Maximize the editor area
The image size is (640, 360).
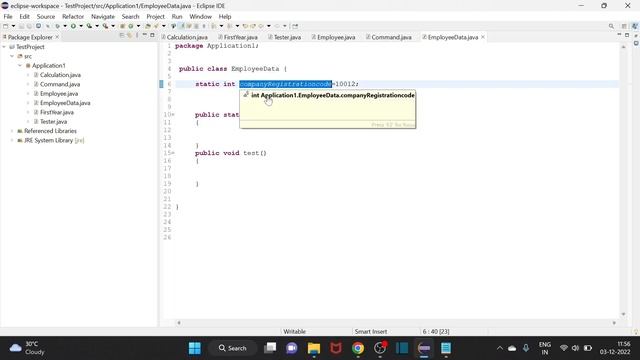627,36
